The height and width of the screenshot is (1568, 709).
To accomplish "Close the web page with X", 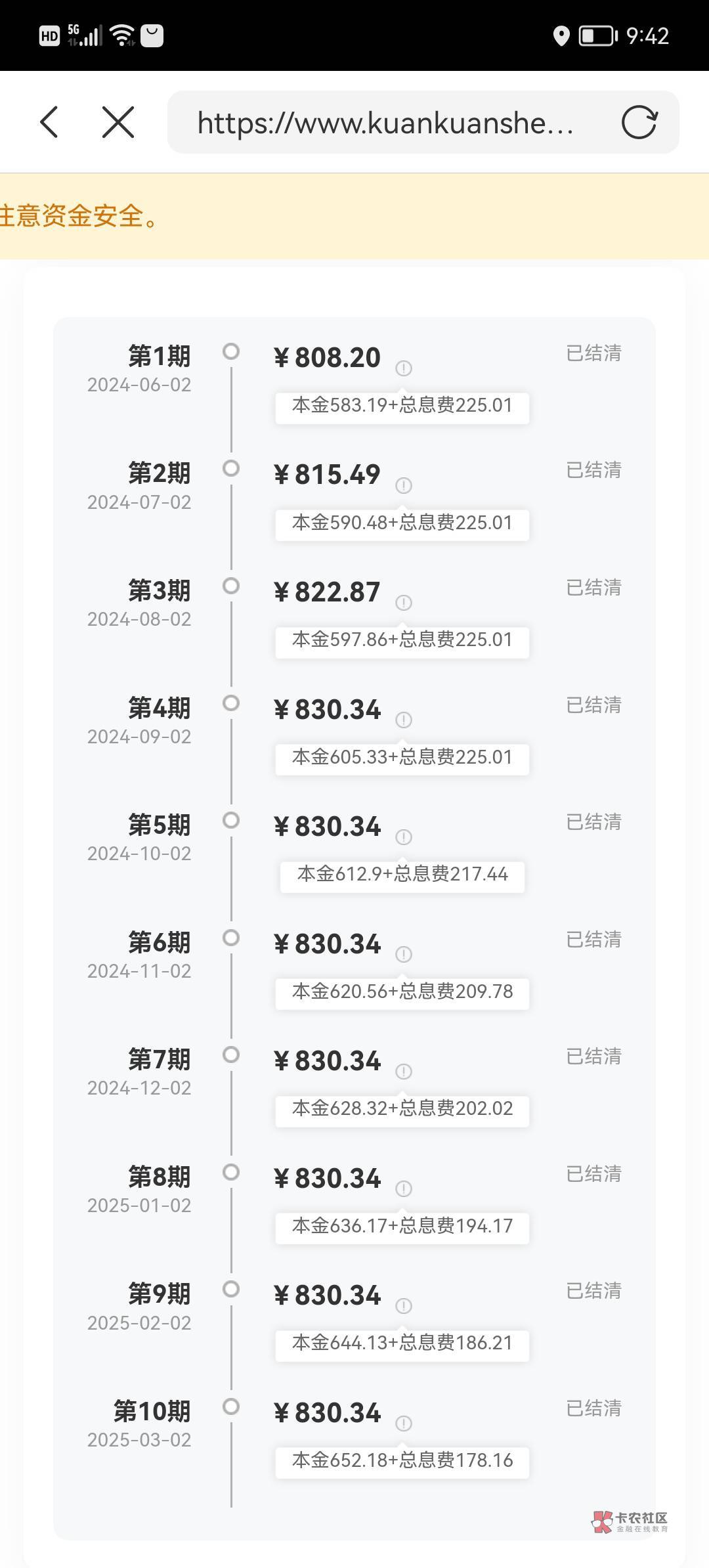I will click(118, 122).
